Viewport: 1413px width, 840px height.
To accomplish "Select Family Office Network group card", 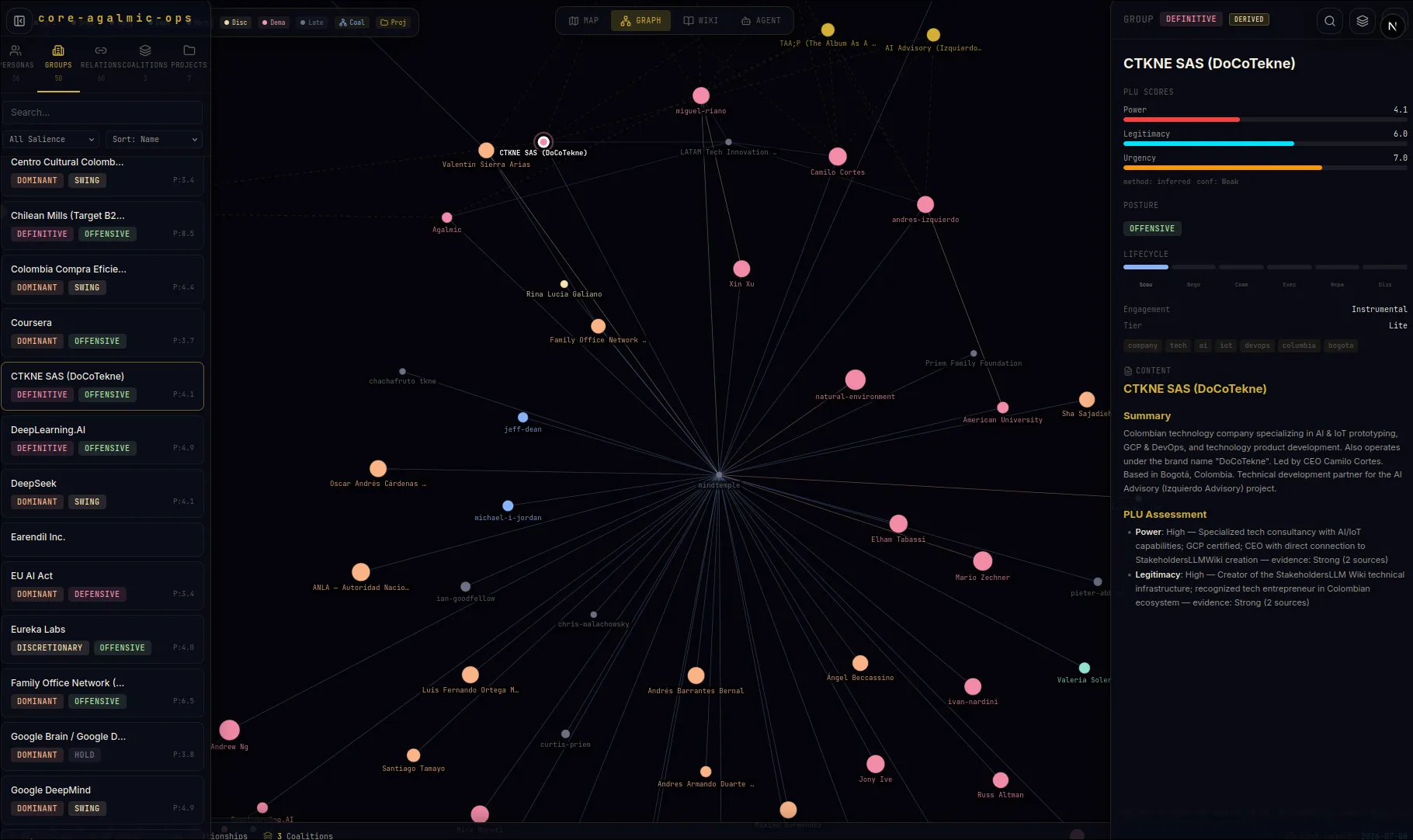I will click(102, 692).
